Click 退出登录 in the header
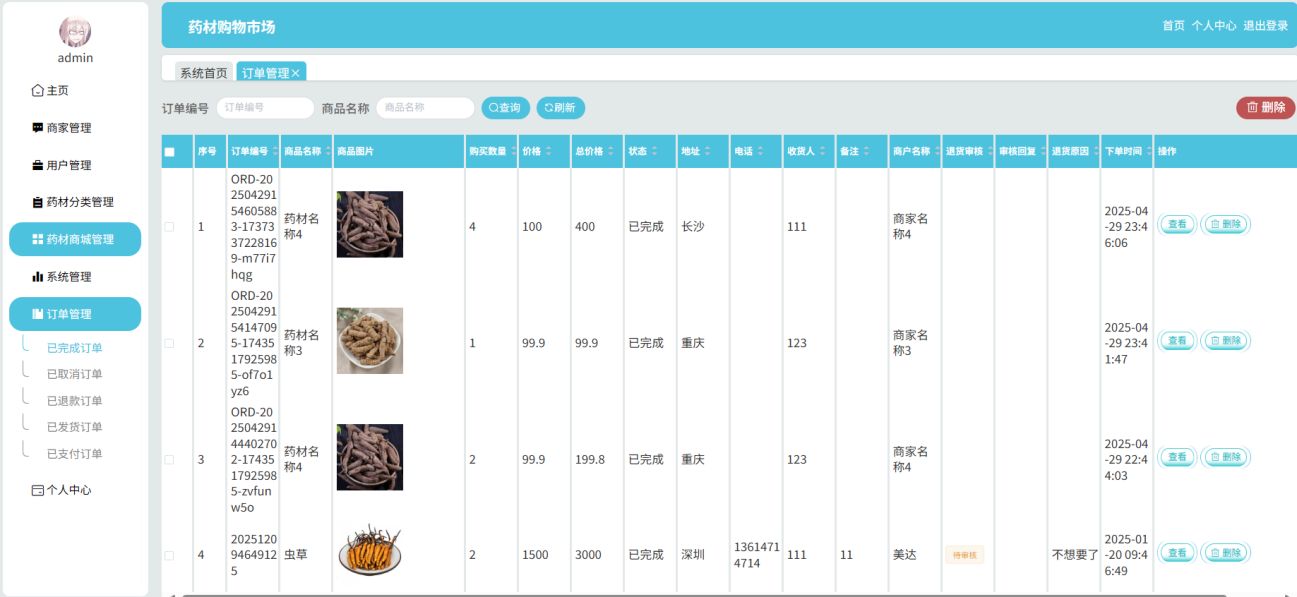 (x=1265, y=26)
